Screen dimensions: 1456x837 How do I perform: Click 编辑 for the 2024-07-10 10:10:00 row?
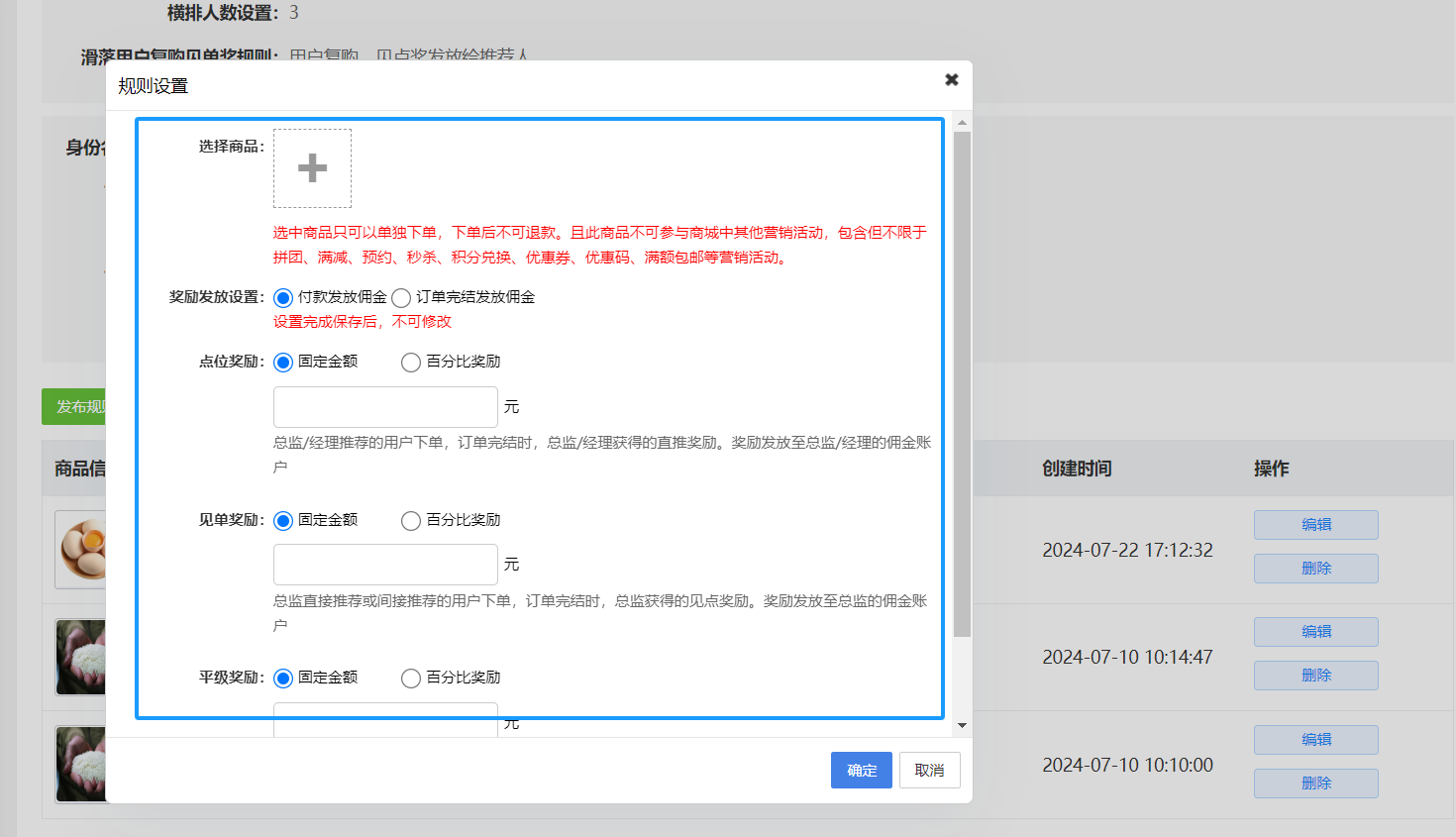(x=1316, y=740)
